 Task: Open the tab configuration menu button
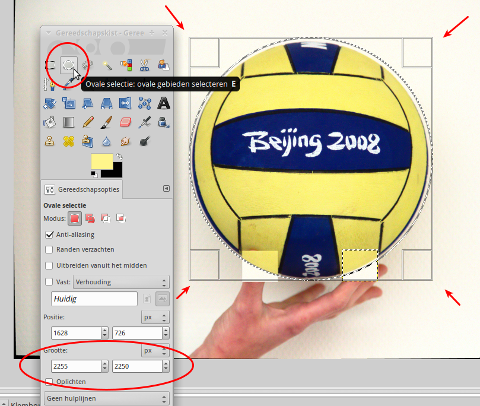(166, 189)
